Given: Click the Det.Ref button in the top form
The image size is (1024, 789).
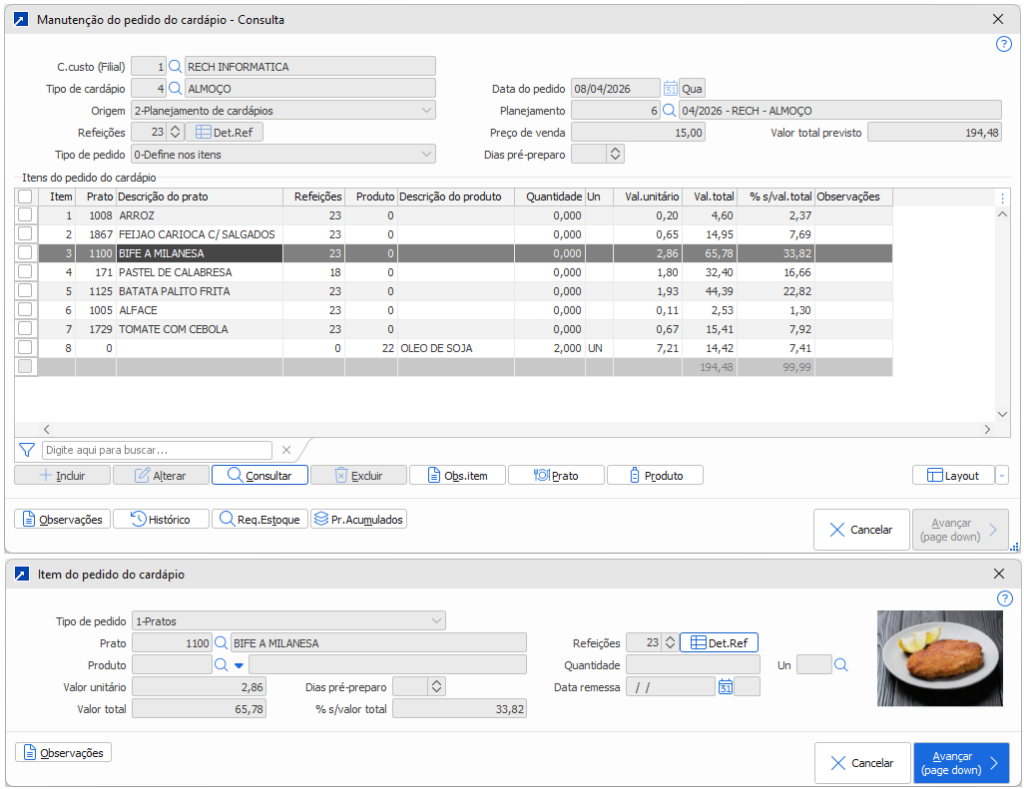Looking at the screenshot, I should pyautogui.click(x=224, y=132).
